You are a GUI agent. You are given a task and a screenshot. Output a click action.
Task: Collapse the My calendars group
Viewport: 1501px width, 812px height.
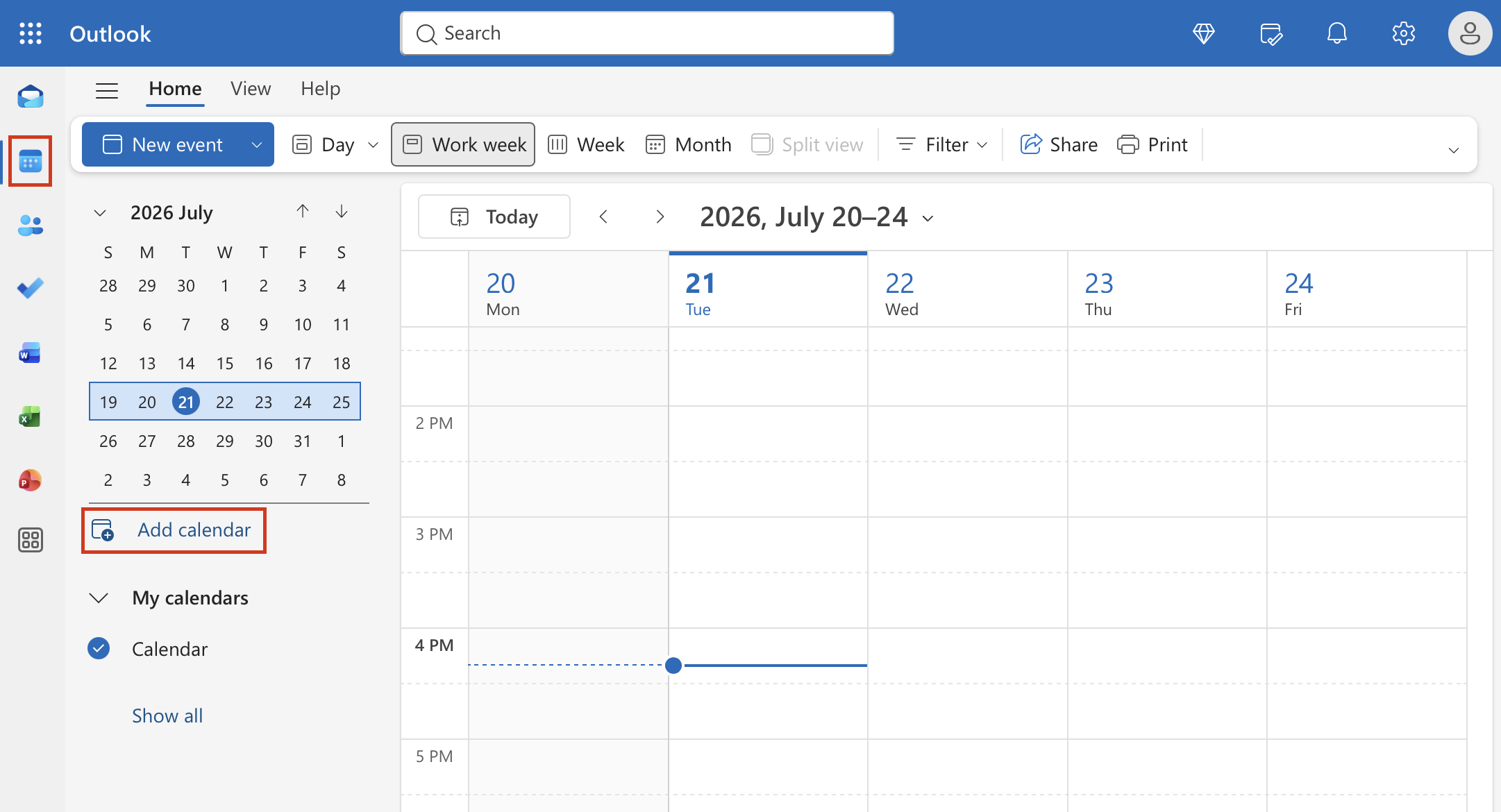click(x=99, y=598)
